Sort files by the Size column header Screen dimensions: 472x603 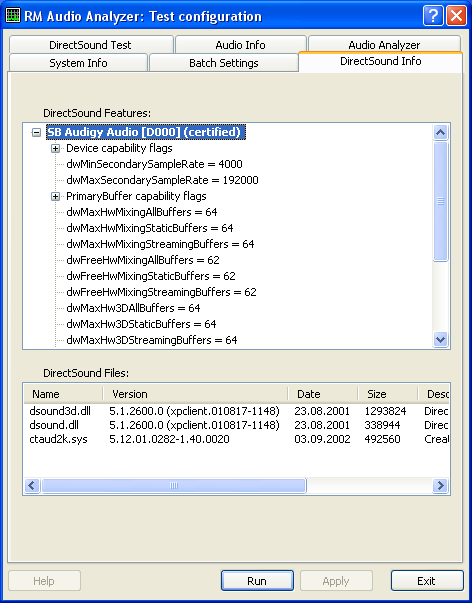pos(388,394)
